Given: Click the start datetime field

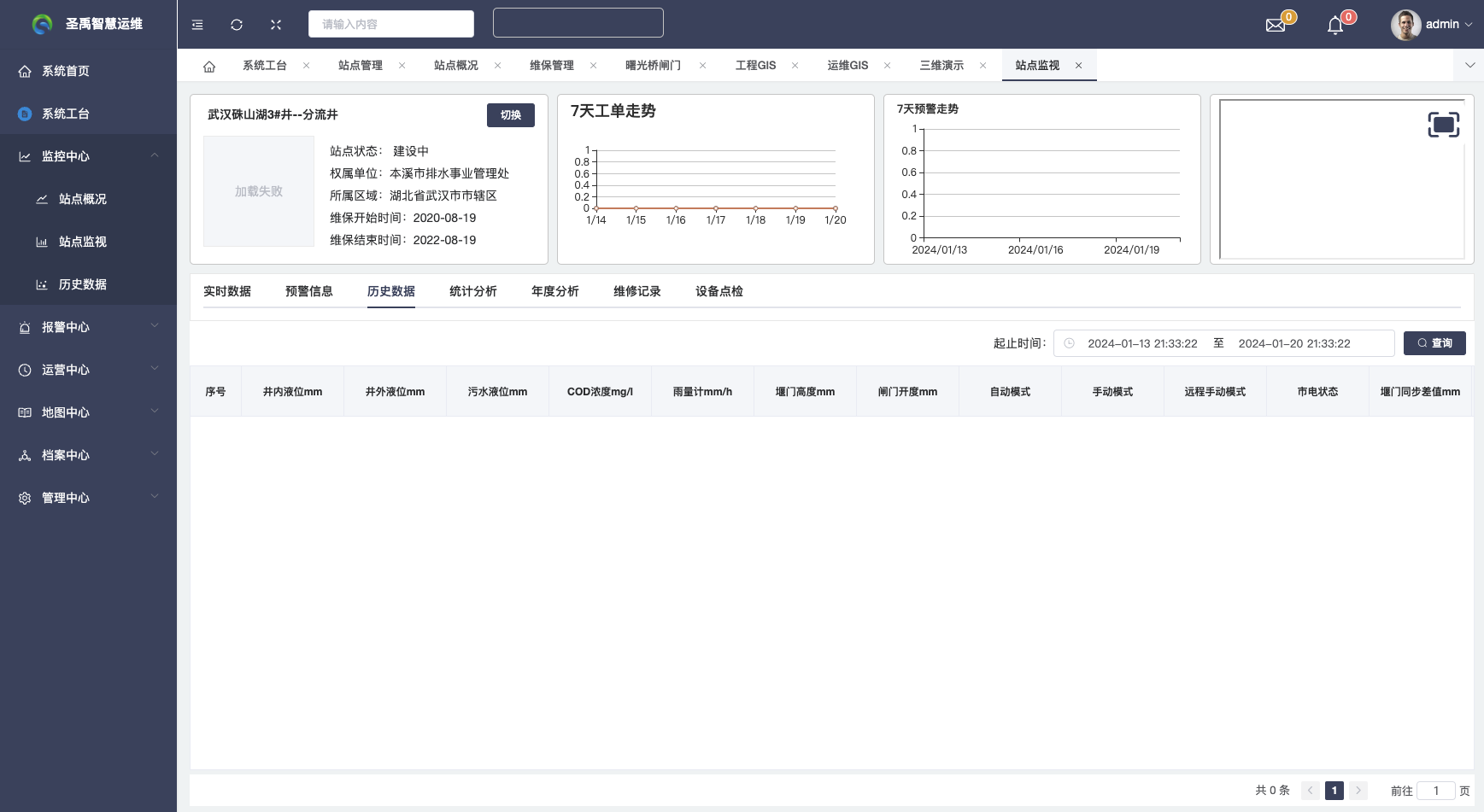Looking at the screenshot, I should [1142, 343].
